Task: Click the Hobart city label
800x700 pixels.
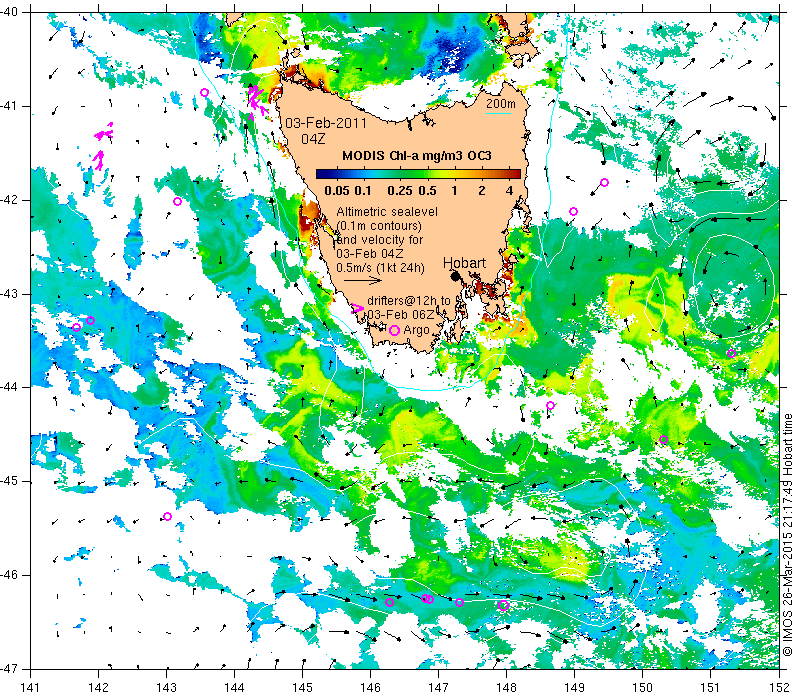Action: [x=464, y=263]
